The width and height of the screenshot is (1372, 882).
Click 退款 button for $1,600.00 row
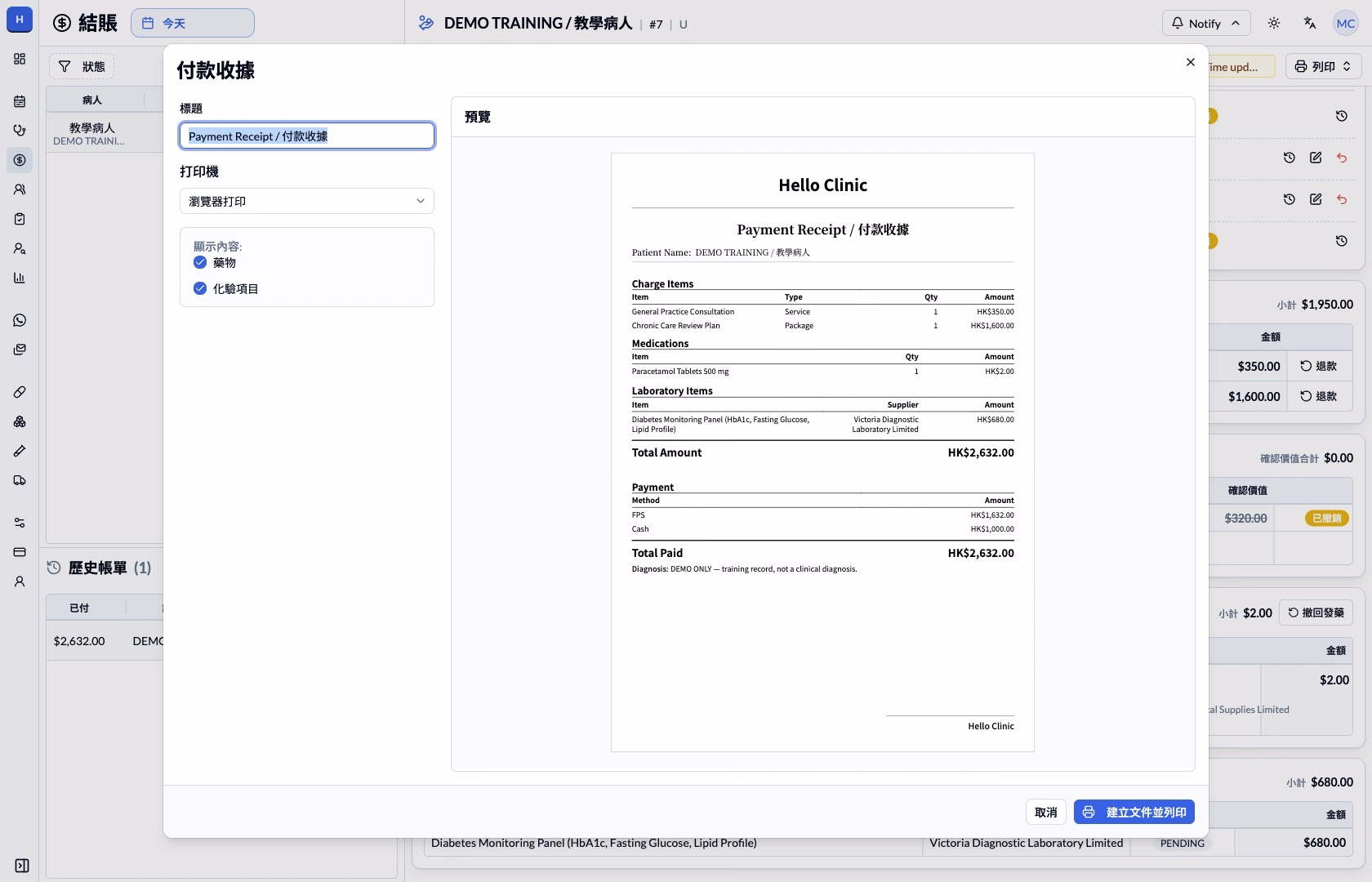(x=1319, y=396)
